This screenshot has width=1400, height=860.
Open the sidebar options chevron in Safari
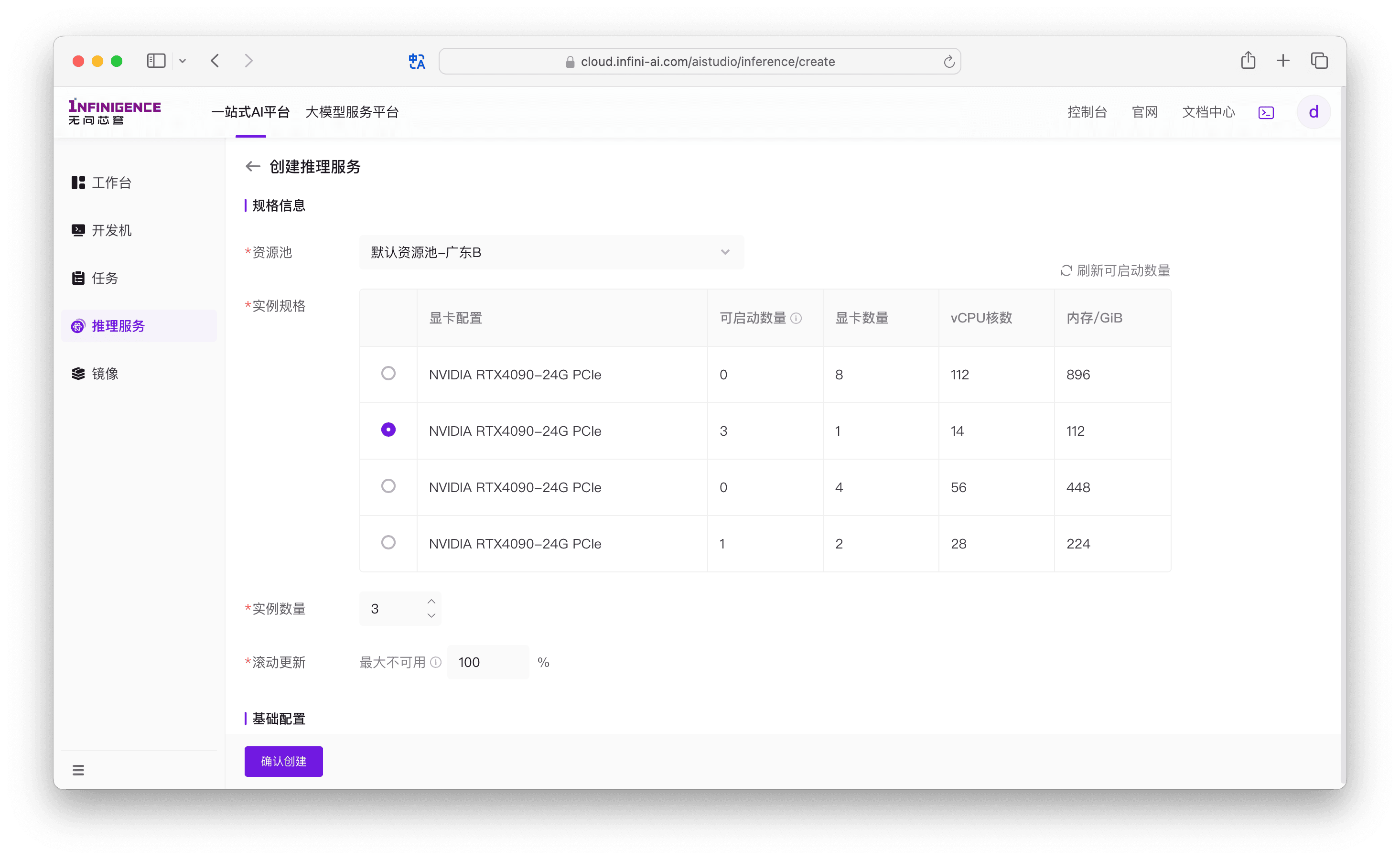click(183, 62)
